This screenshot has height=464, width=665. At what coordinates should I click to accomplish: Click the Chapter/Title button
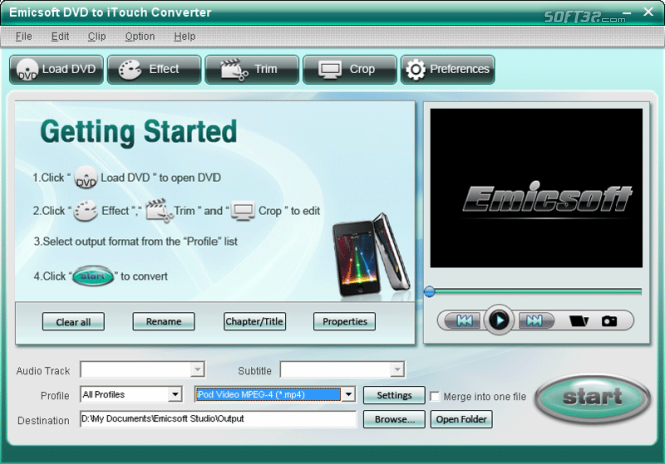point(254,321)
